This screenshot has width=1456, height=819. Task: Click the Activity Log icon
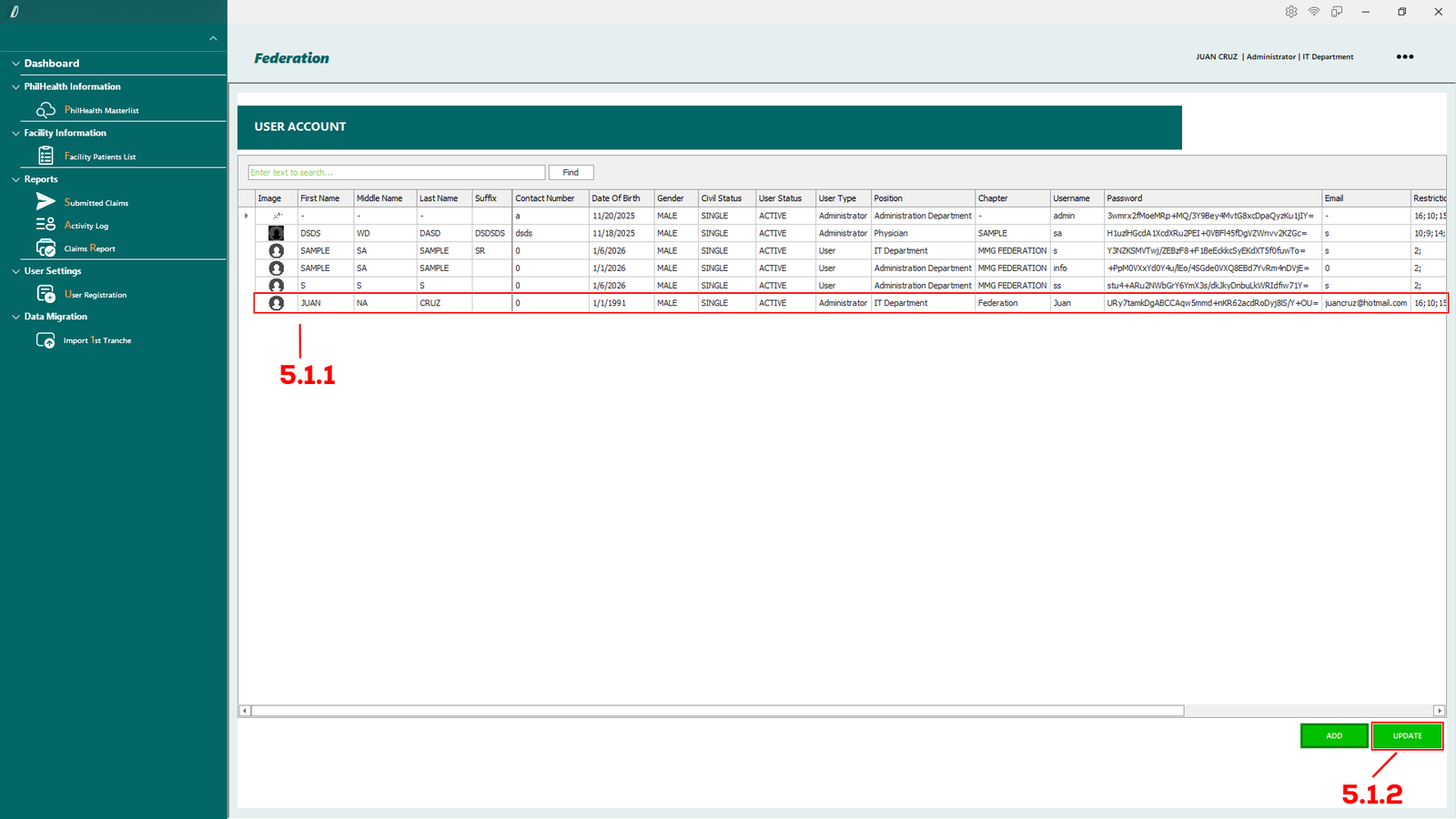click(45, 225)
